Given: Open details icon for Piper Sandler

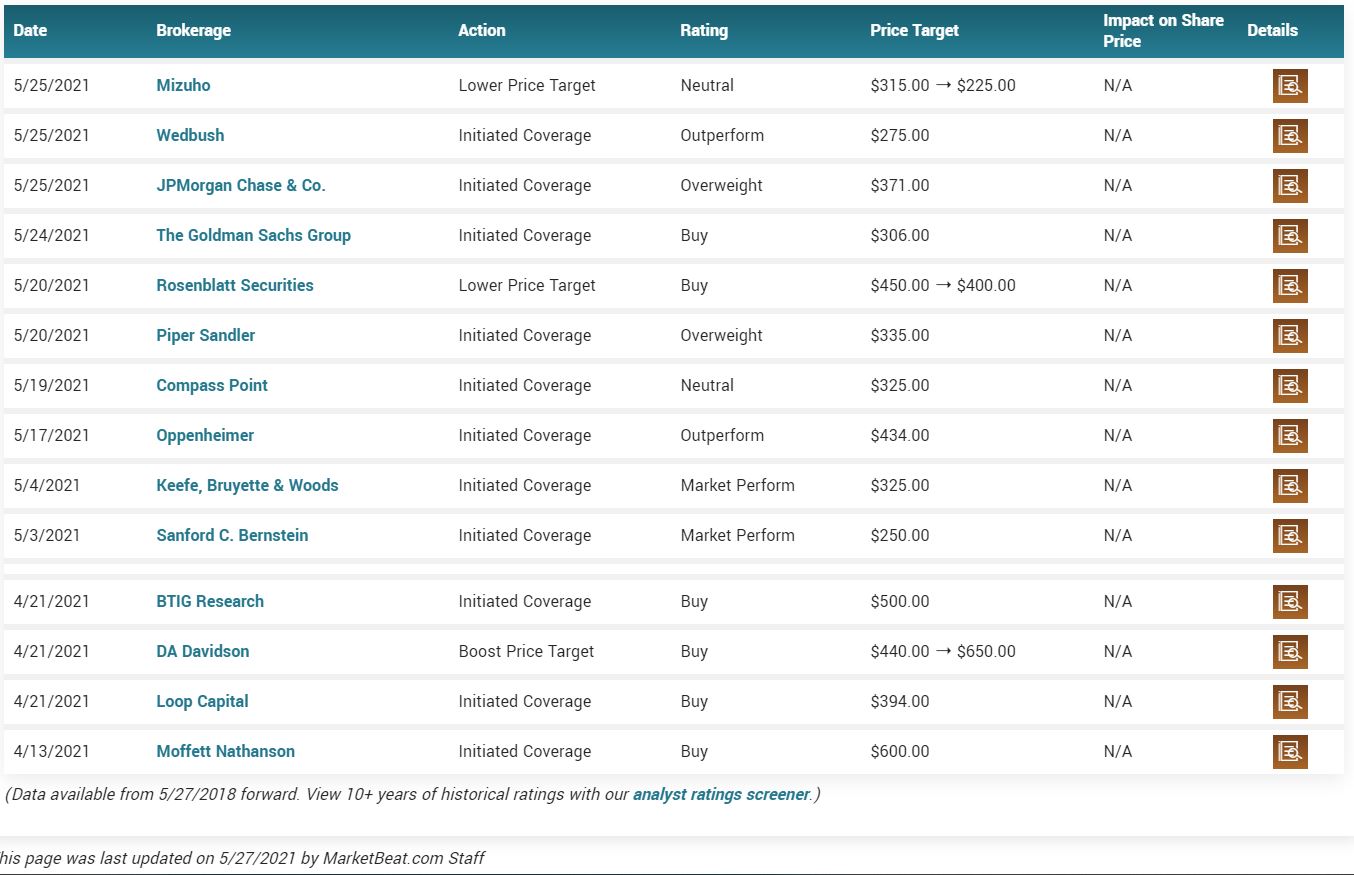Looking at the screenshot, I should click(1290, 336).
